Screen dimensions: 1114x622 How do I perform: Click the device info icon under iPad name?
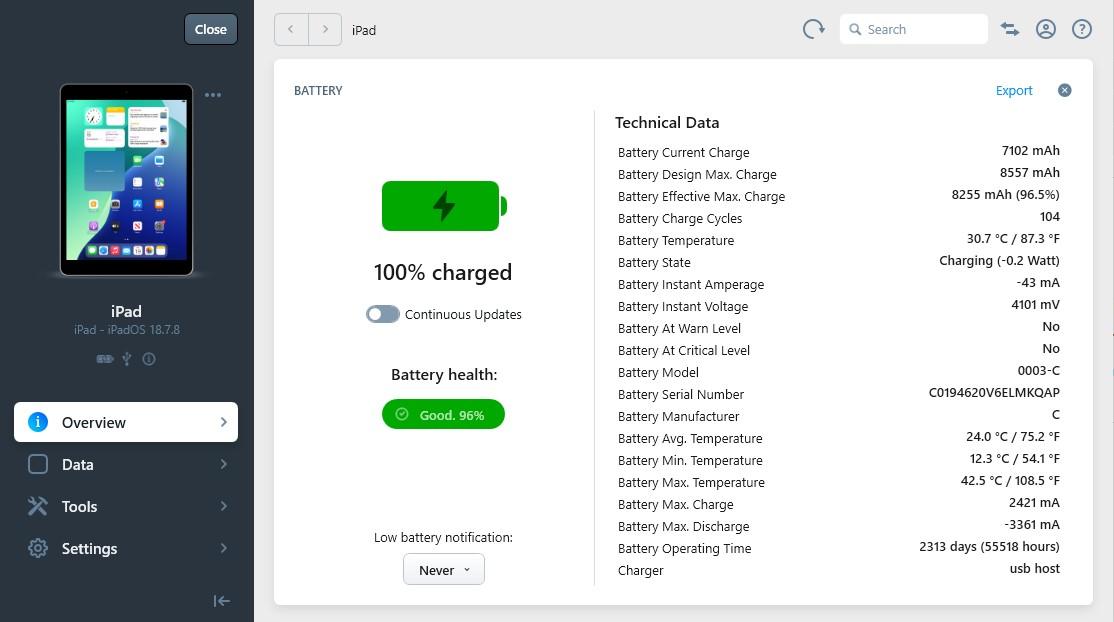[148, 359]
